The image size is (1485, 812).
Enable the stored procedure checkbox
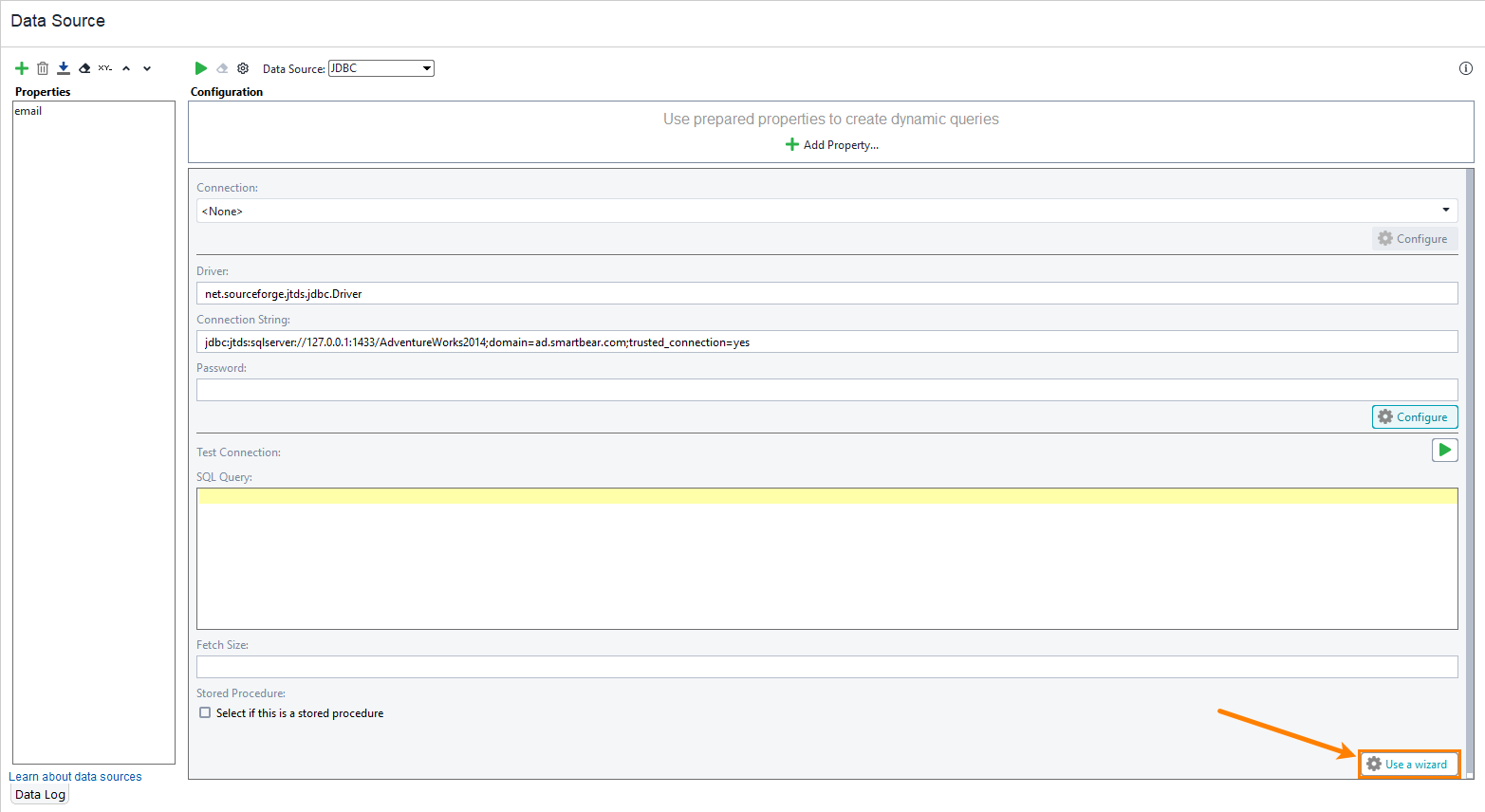pyautogui.click(x=205, y=712)
